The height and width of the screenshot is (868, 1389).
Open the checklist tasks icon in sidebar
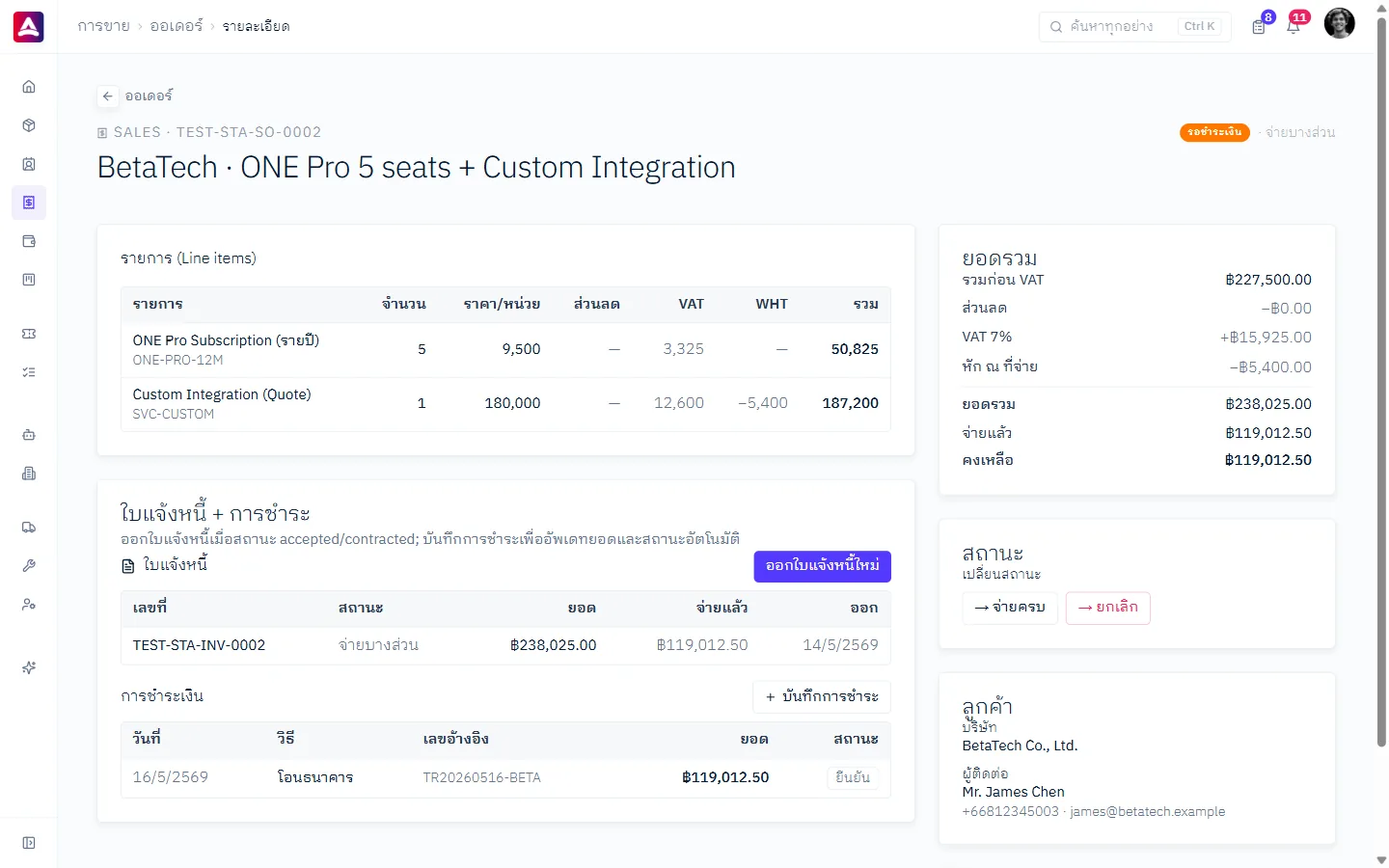(x=29, y=372)
